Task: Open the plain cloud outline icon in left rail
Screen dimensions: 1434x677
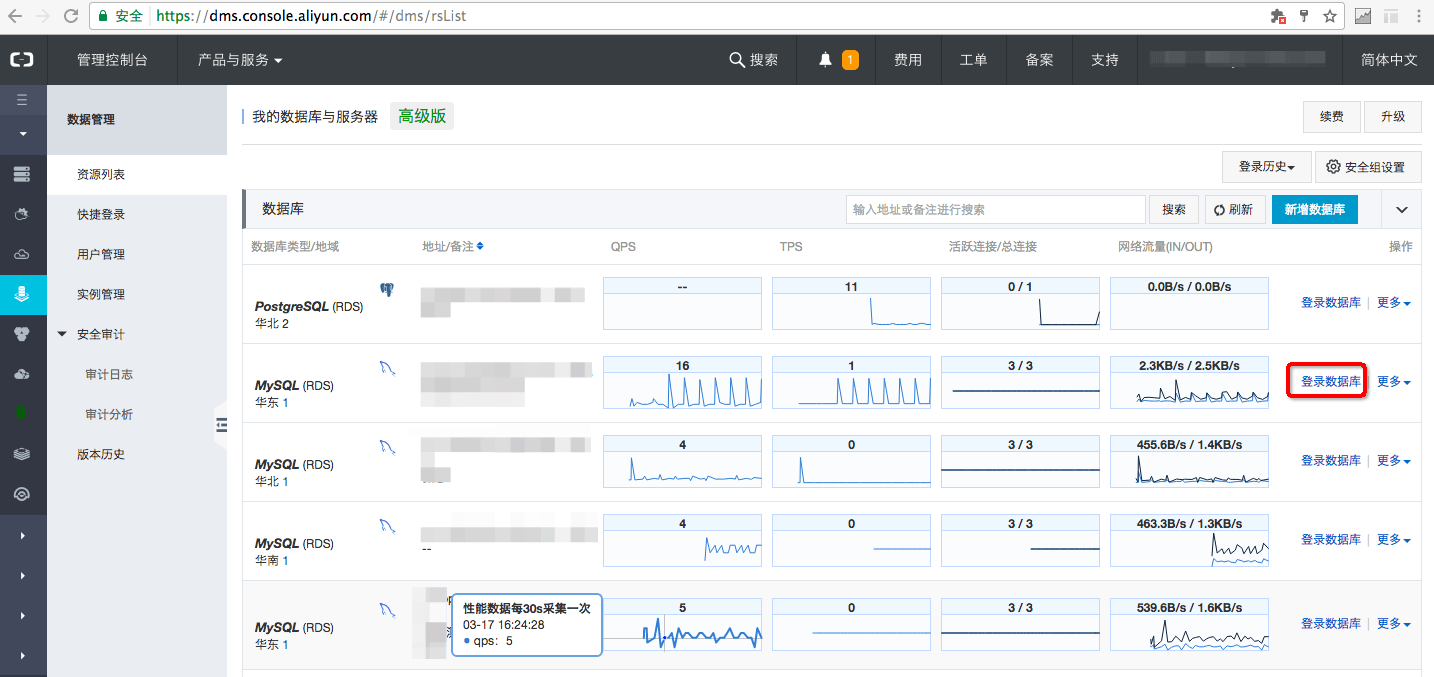Action: pos(22,254)
